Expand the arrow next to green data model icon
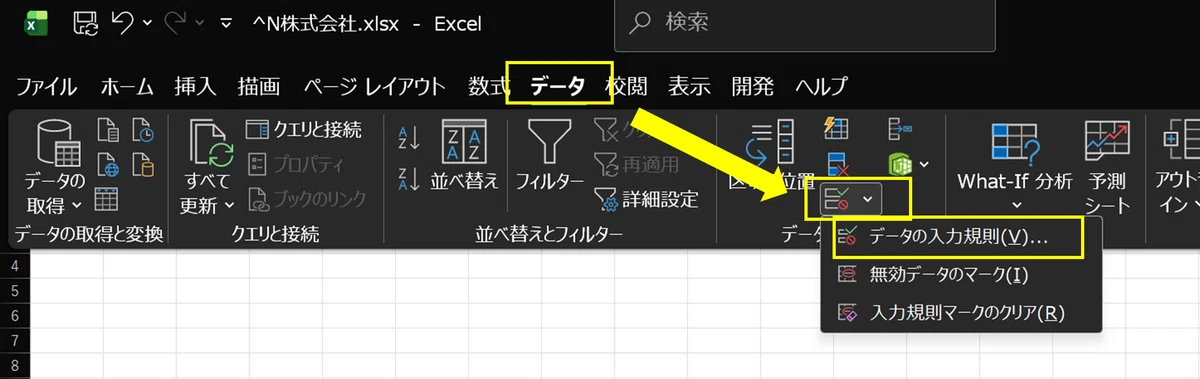 pos(924,164)
